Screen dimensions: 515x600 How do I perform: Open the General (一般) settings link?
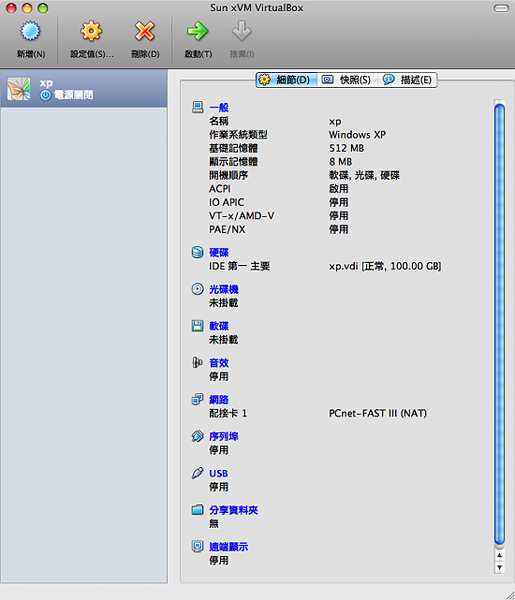coord(219,108)
